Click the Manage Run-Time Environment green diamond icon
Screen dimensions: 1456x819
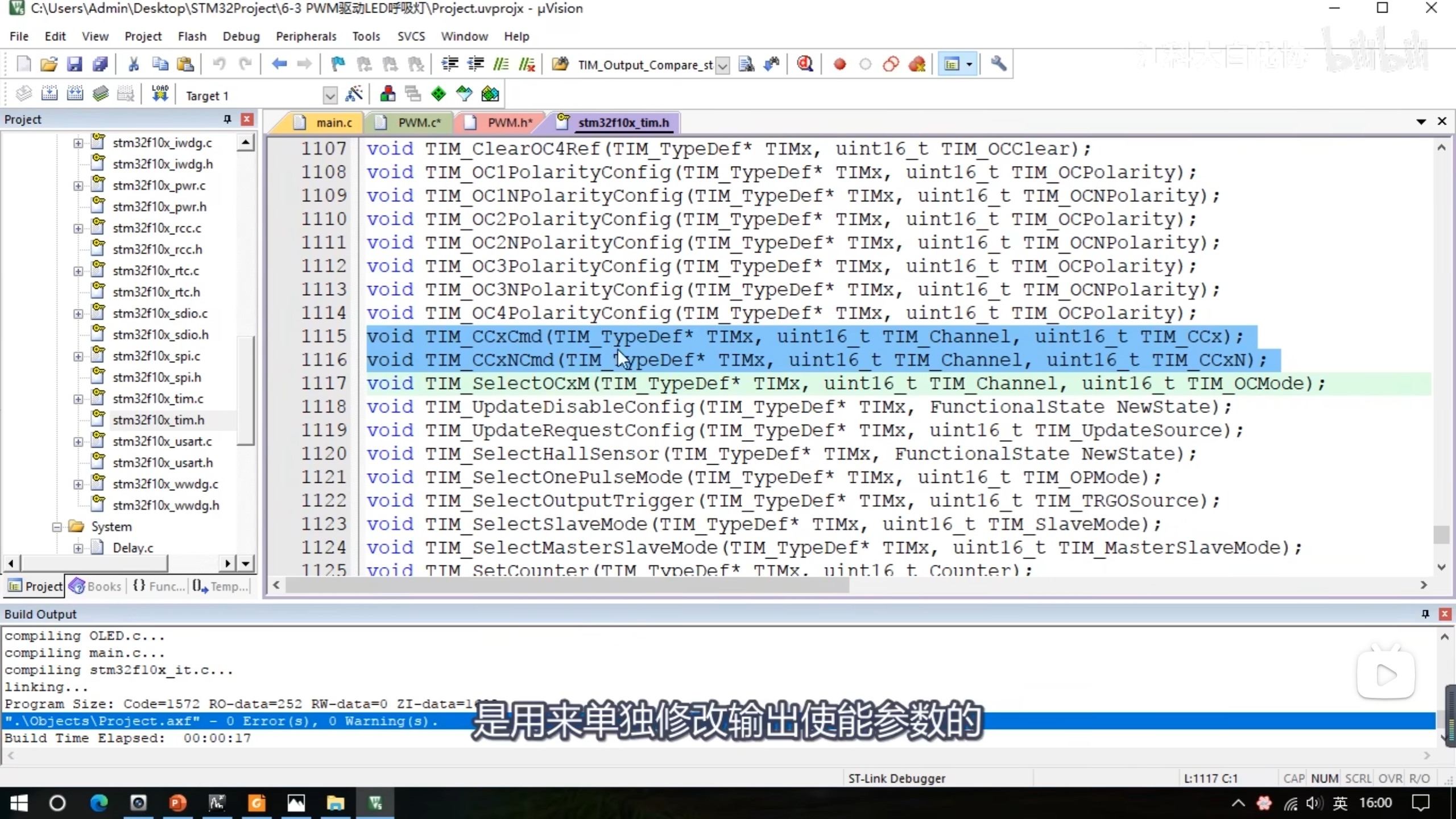(x=439, y=94)
